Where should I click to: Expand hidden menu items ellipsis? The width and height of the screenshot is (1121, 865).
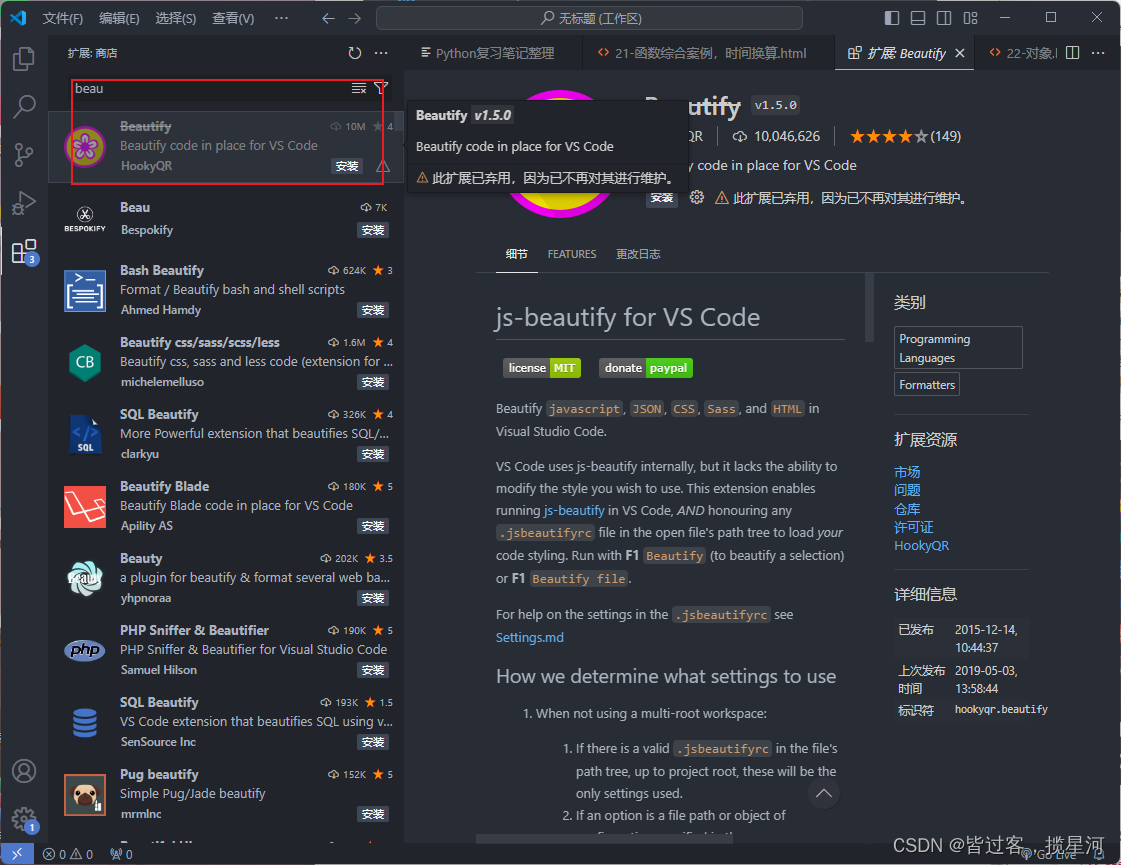click(x=282, y=18)
